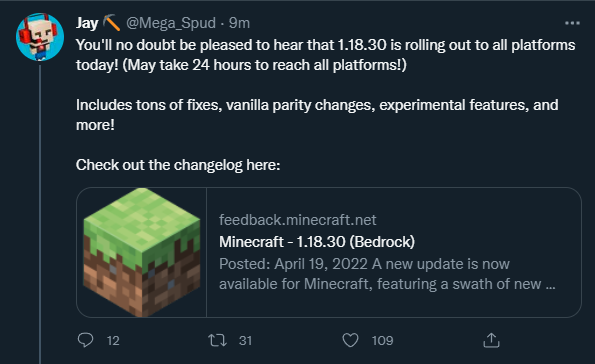Click the feedback.minecraft.net domain text
The image size is (595, 364).
tap(298, 220)
